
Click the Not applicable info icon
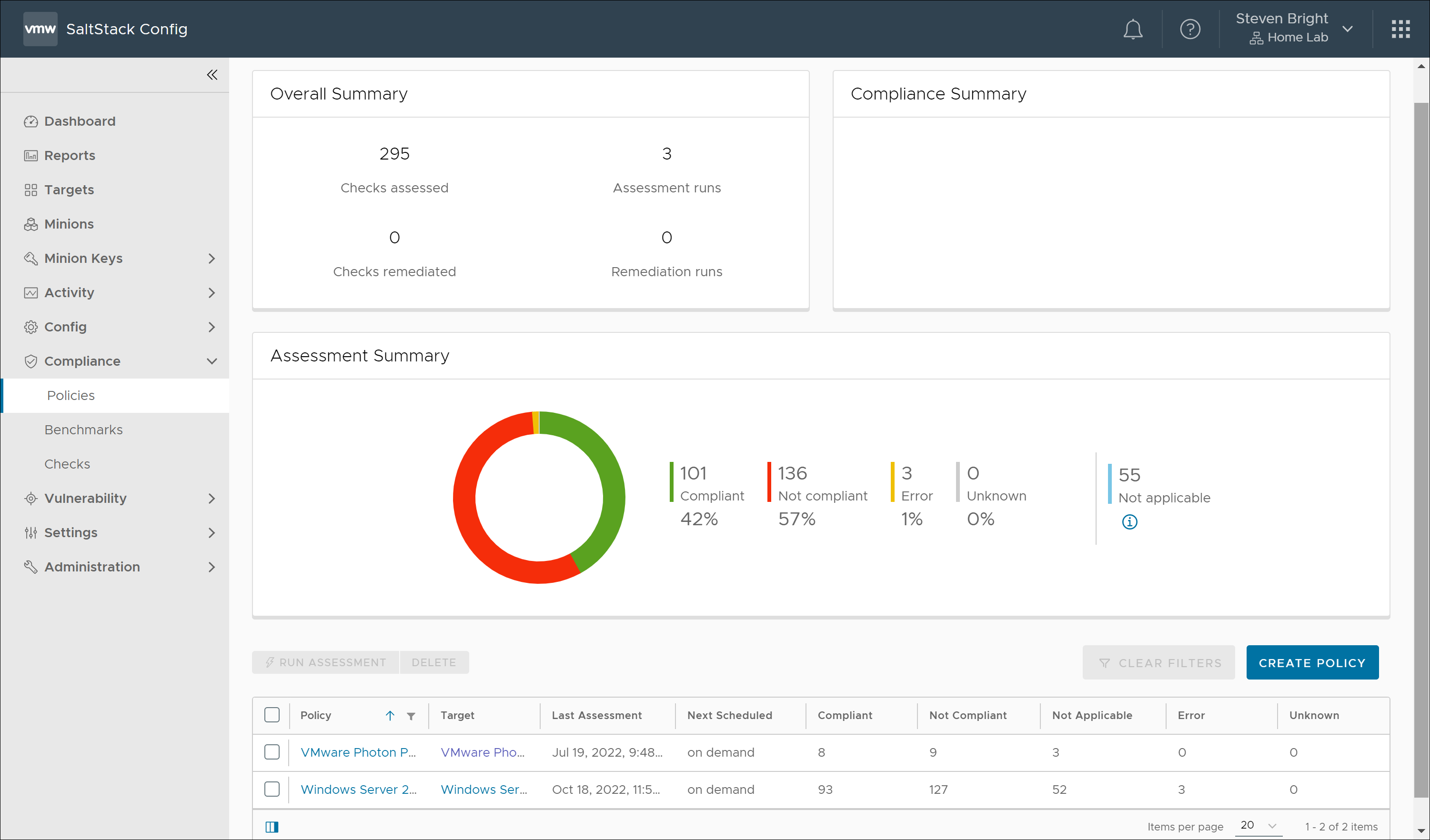click(x=1129, y=522)
